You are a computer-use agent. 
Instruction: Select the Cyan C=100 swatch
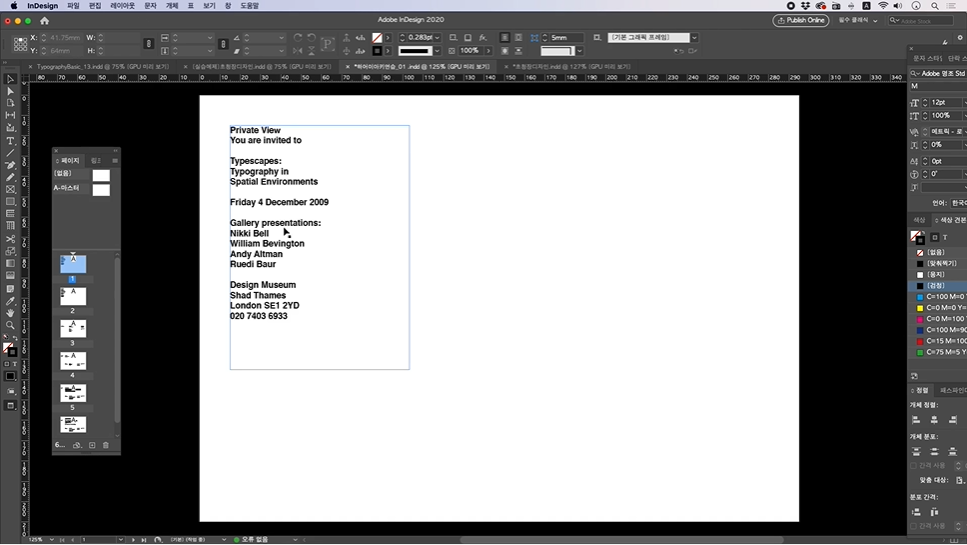pos(938,297)
